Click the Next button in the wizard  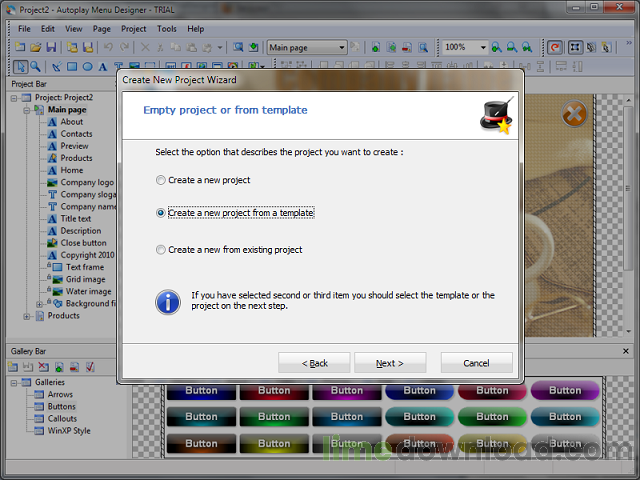[x=390, y=363]
